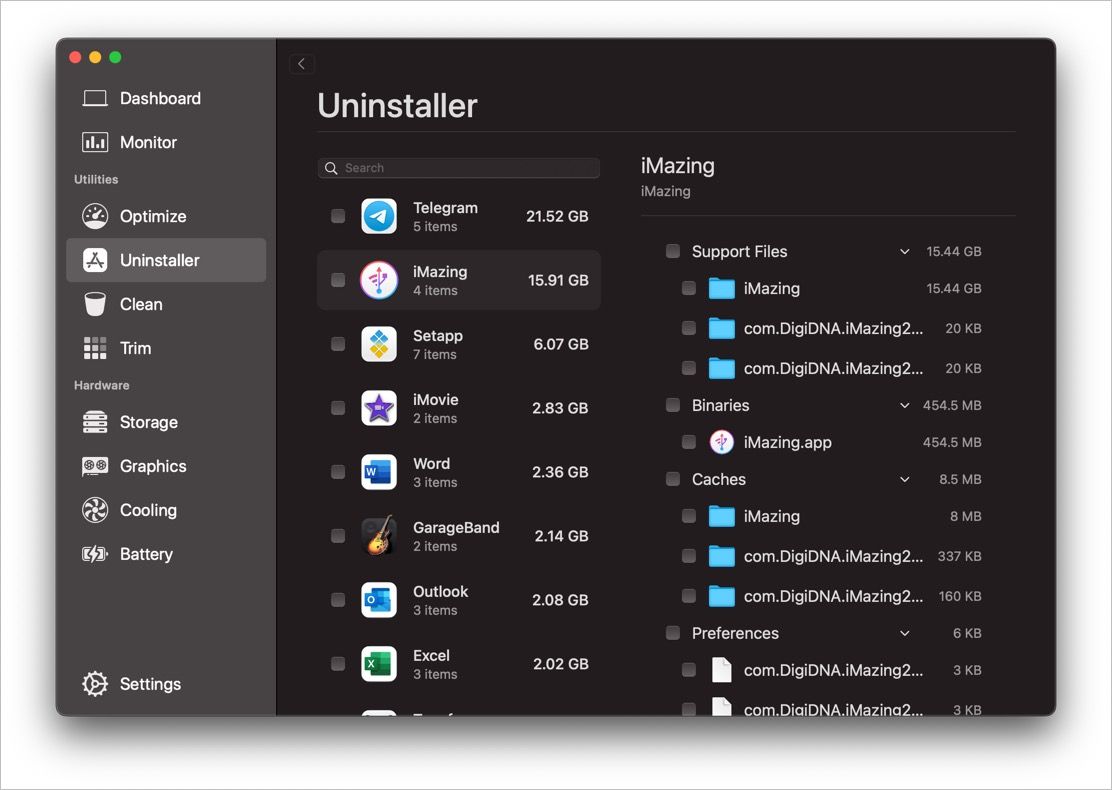Click the iMazing folder icon under Caches
The image size is (1112, 790).
(x=721, y=516)
